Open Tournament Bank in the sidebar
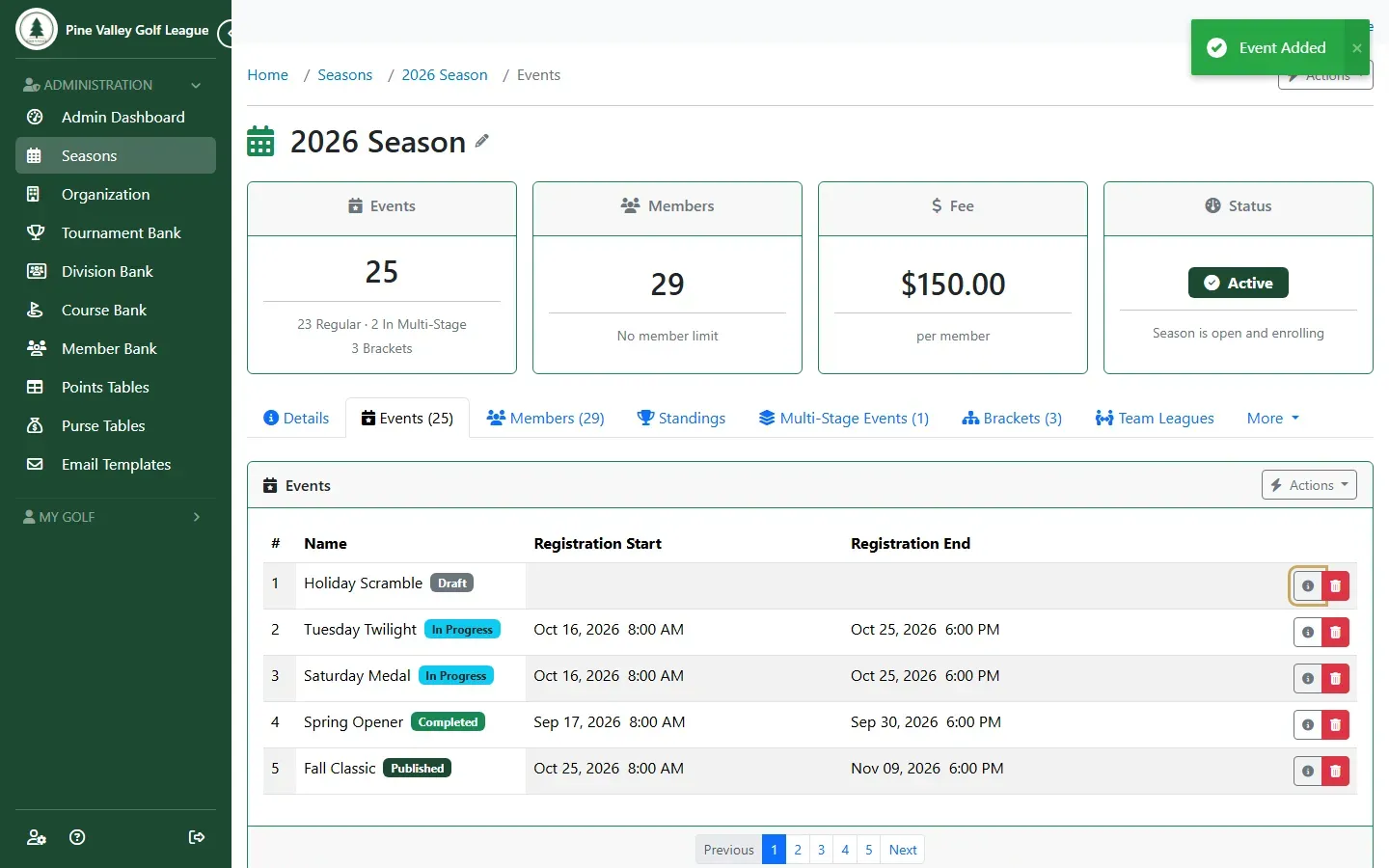 [x=116, y=232]
